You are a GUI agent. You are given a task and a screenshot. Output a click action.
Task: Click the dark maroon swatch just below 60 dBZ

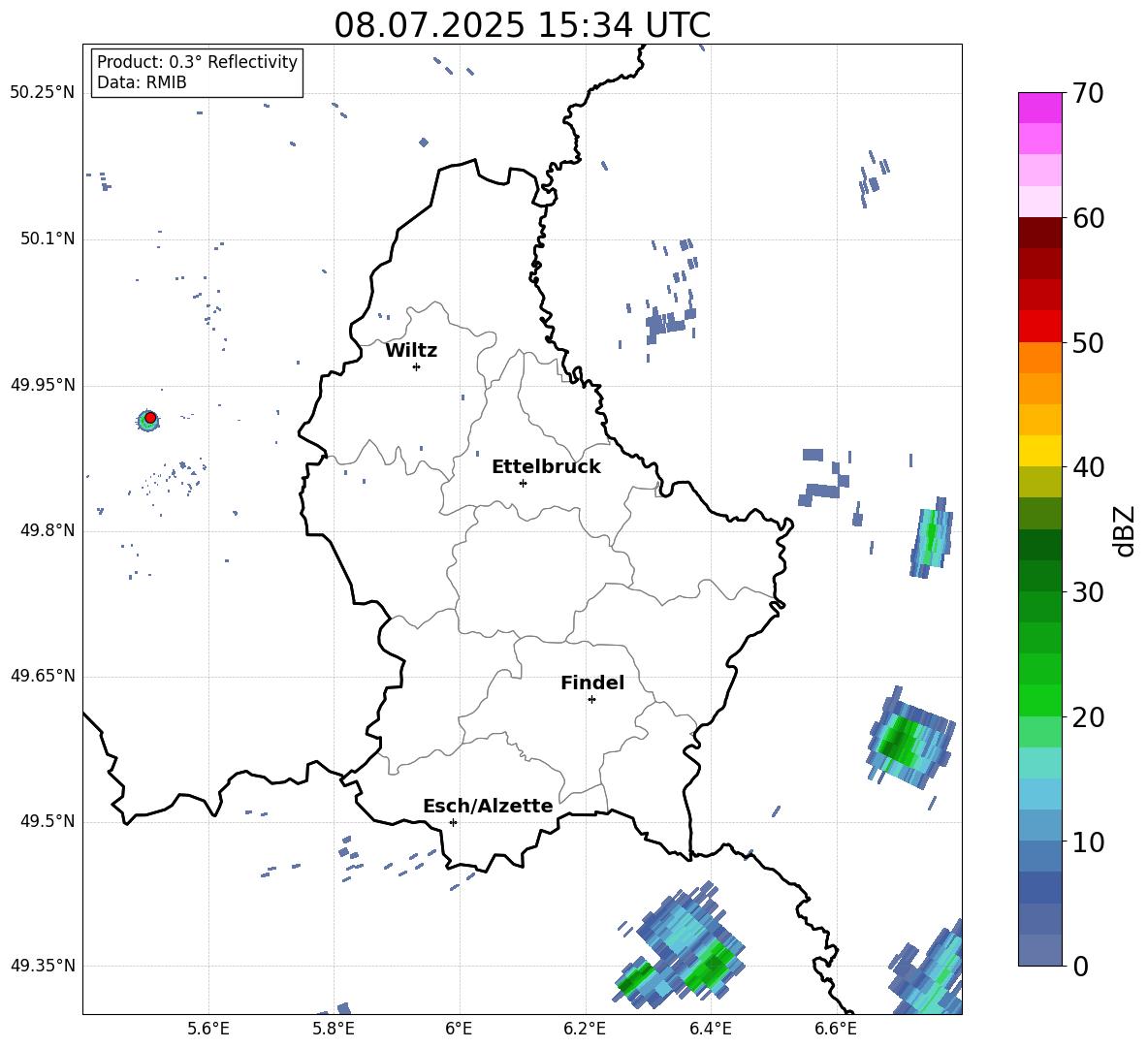pyautogui.click(x=1039, y=233)
